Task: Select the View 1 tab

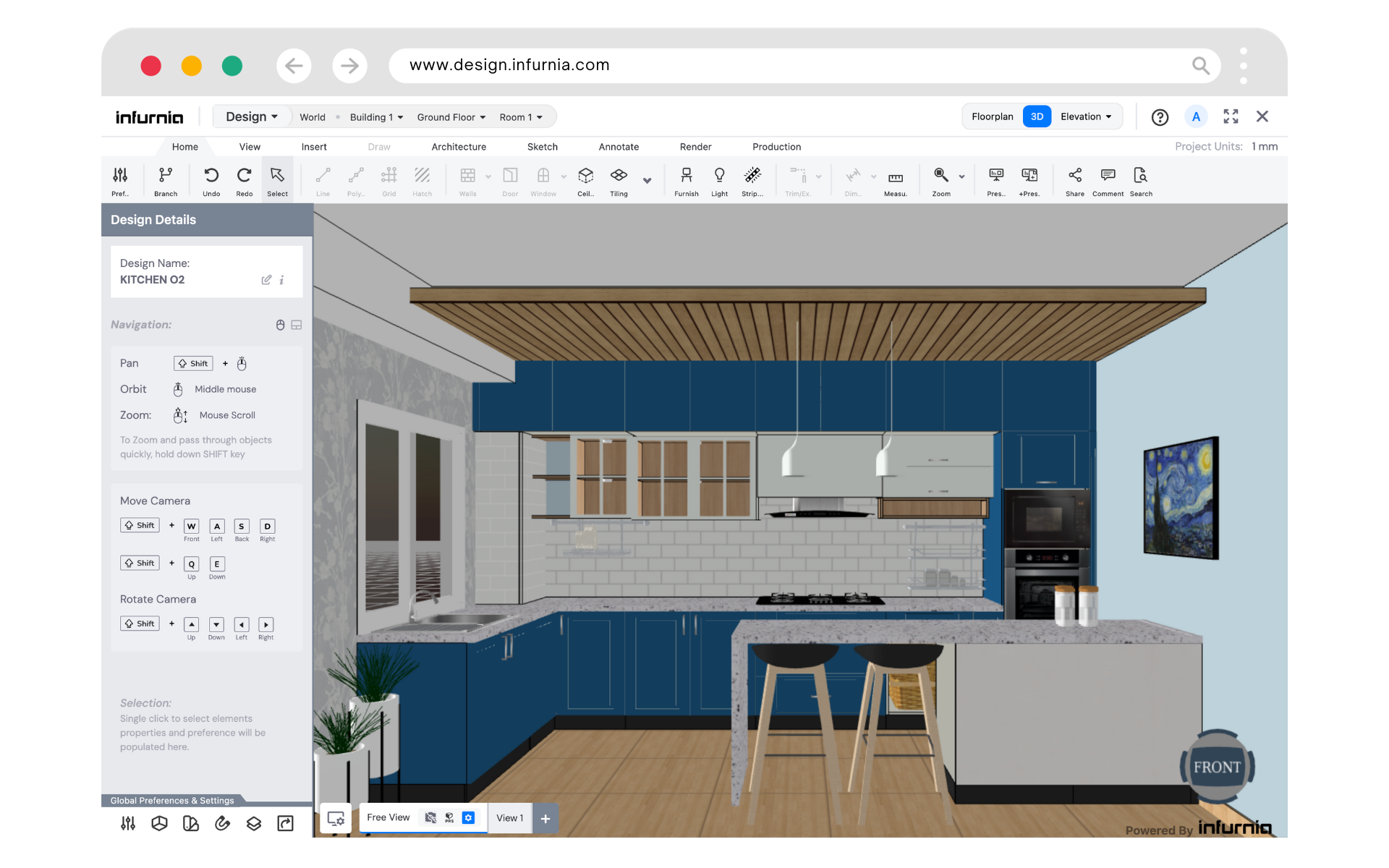Action: [509, 818]
